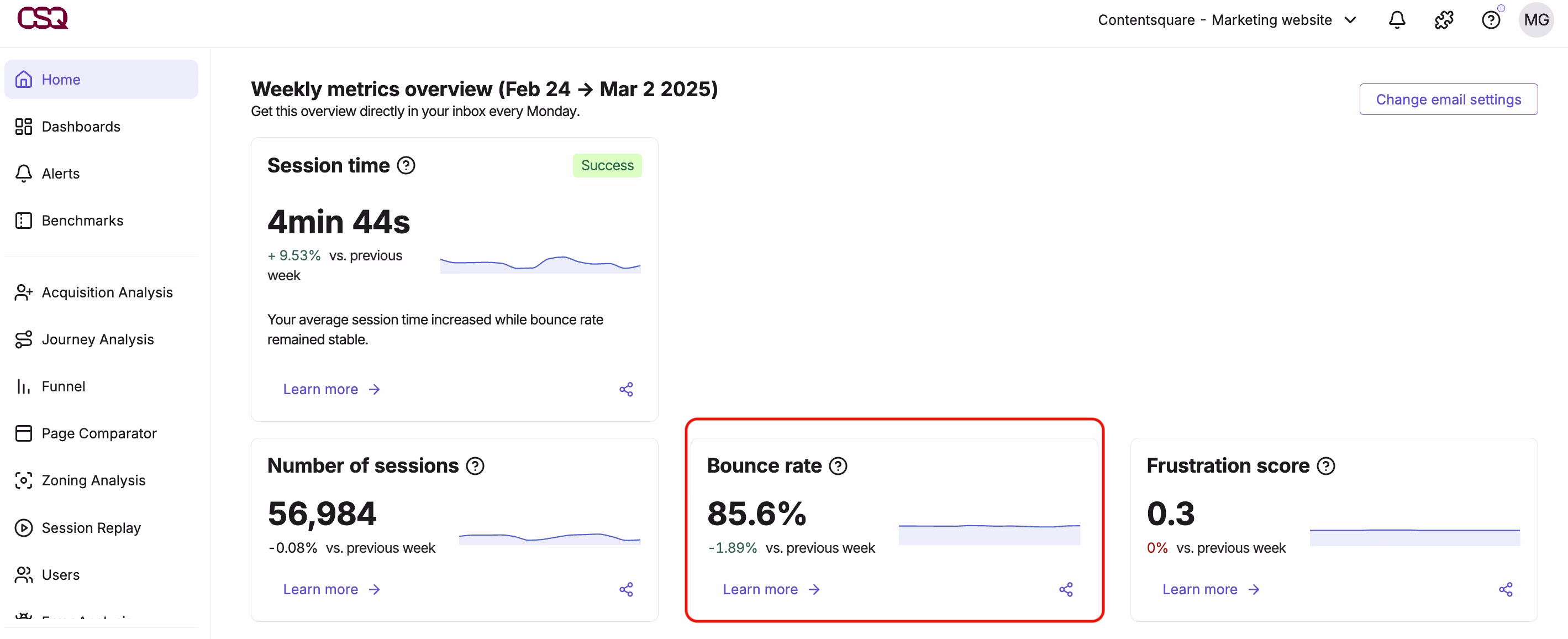This screenshot has width=1568, height=639.
Task: Open the Users page
Action: point(60,574)
